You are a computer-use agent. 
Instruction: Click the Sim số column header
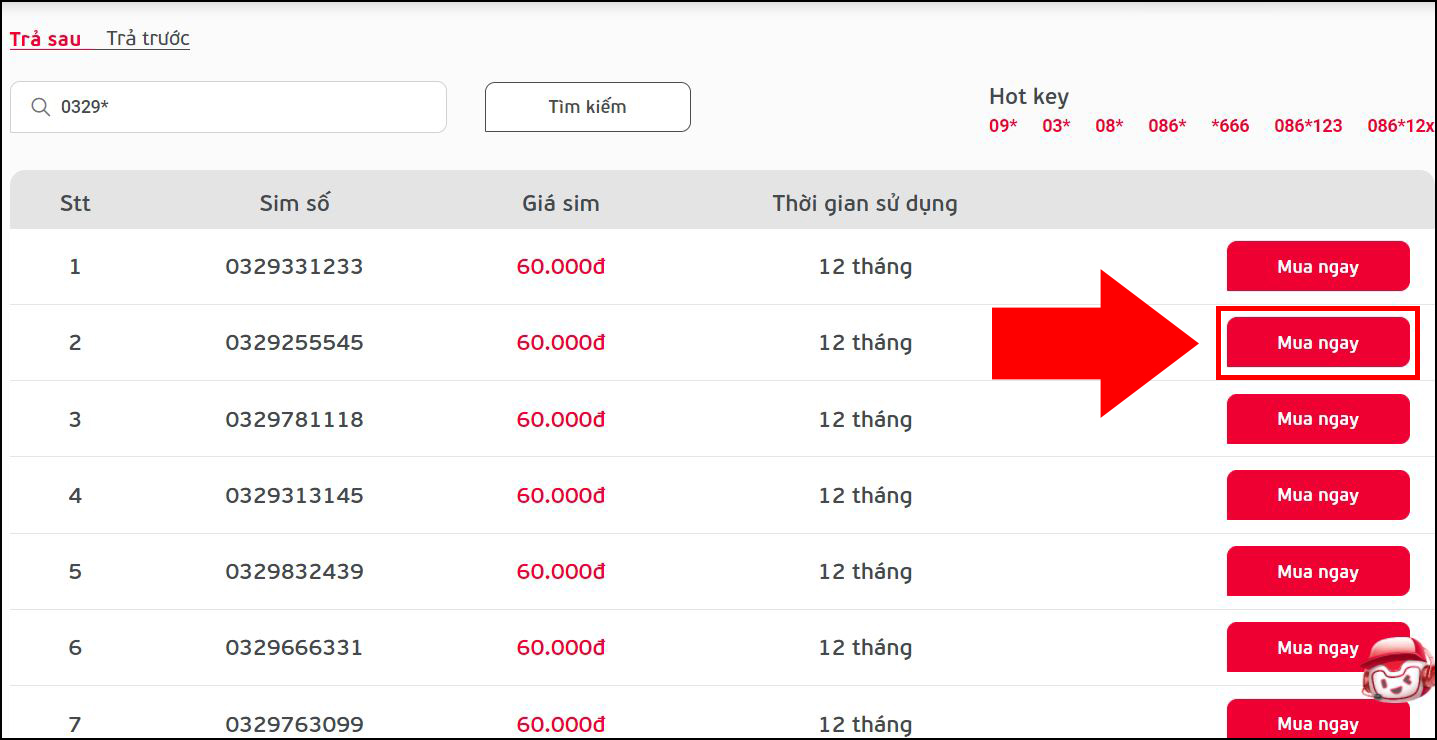click(294, 203)
